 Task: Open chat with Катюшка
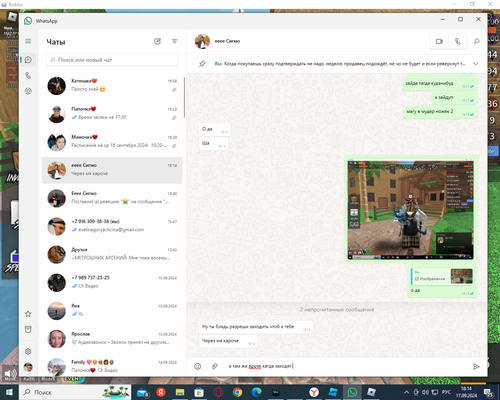tap(112, 85)
